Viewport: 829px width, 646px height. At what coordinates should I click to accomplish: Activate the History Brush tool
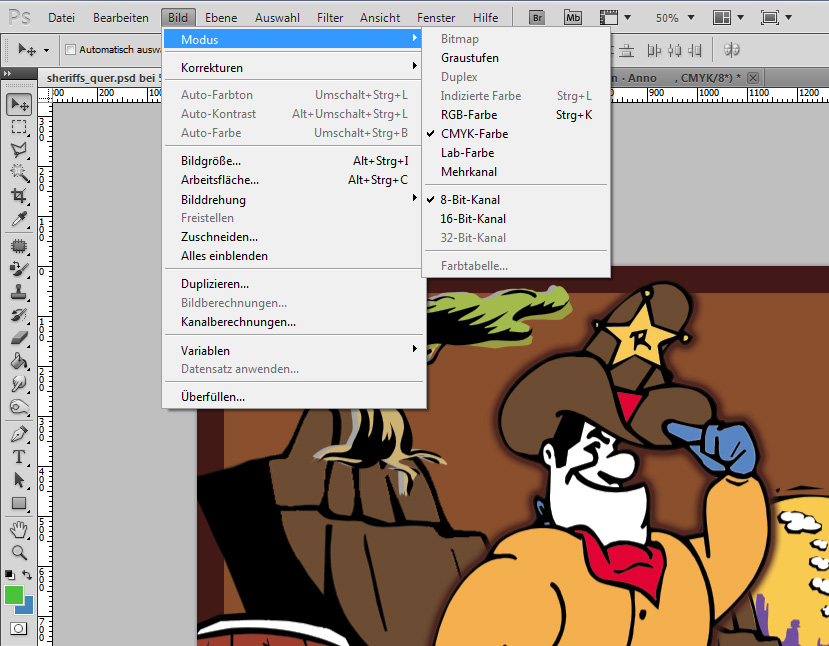click(x=19, y=315)
